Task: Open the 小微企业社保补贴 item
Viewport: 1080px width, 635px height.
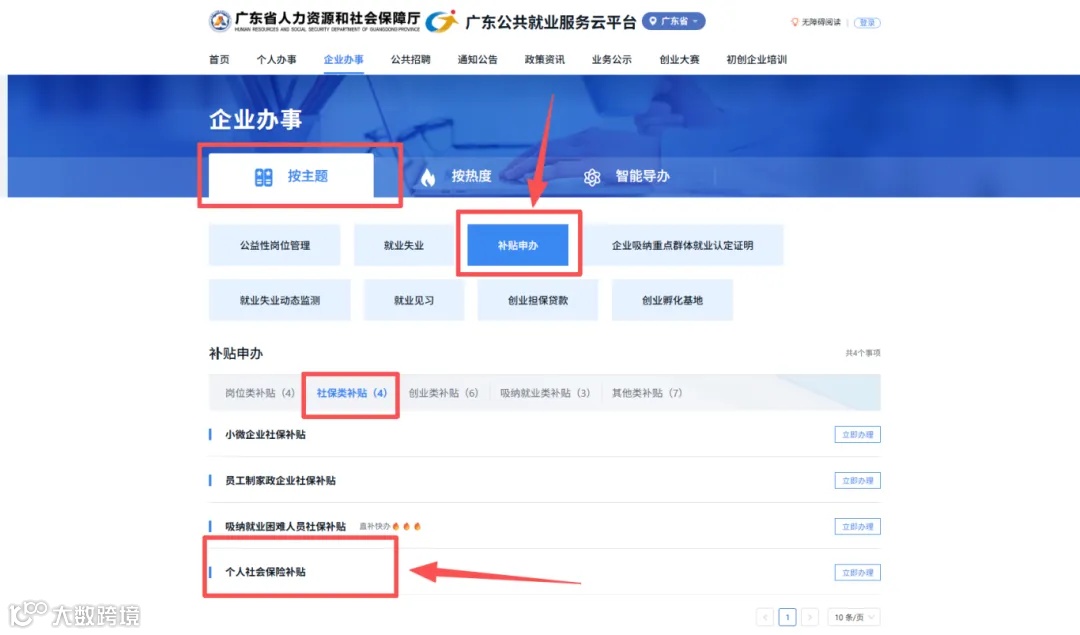Action: click(x=265, y=435)
